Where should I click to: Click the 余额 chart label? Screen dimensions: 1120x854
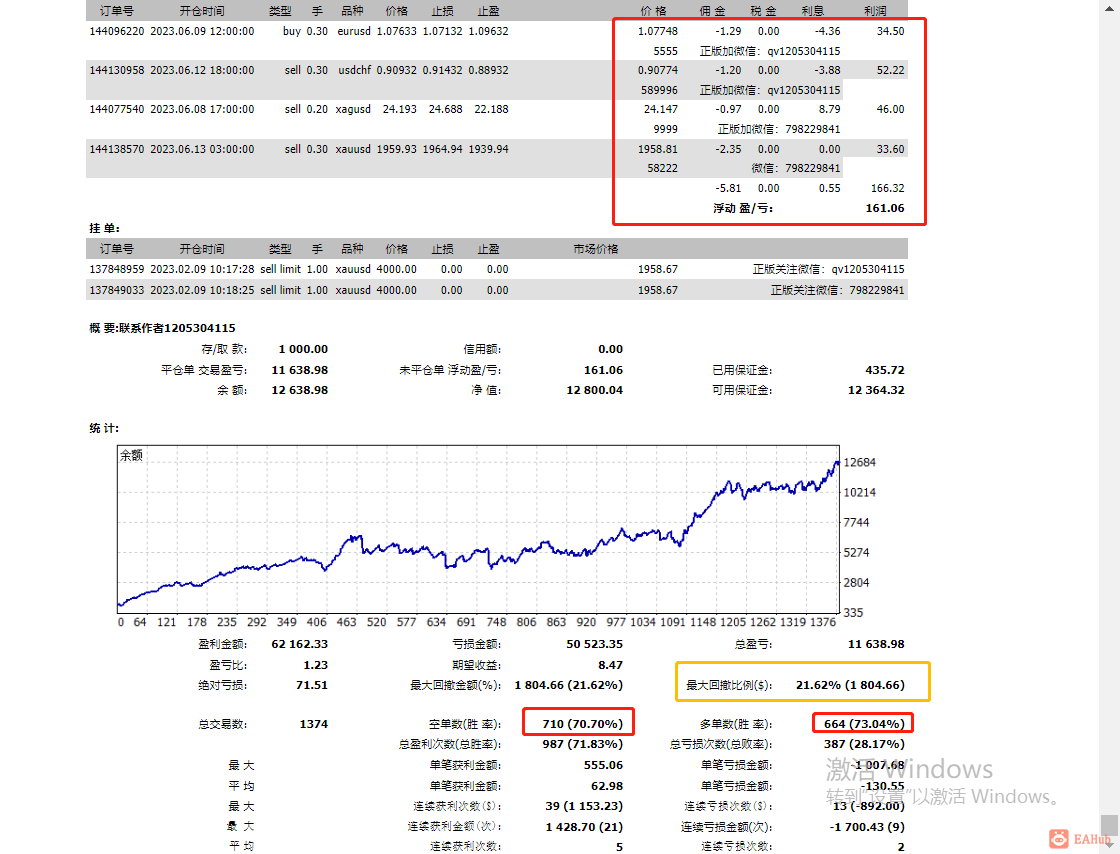point(131,455)
